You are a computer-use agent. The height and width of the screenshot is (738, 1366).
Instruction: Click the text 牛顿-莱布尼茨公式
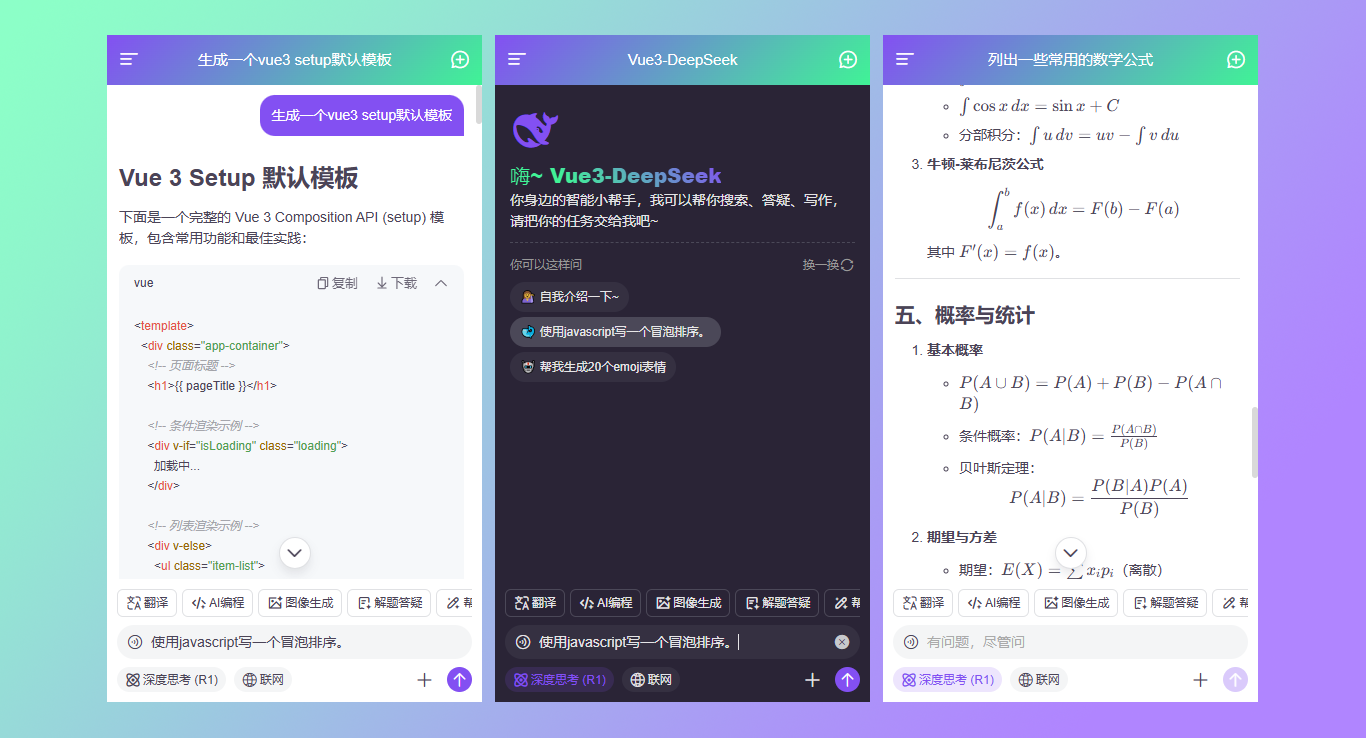coord(985,164)
